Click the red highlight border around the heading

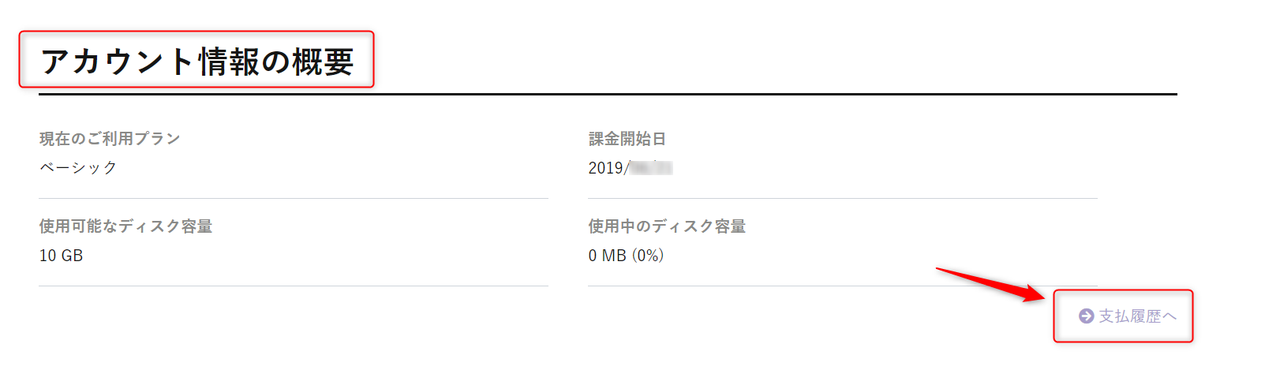(x=197, y=32)
